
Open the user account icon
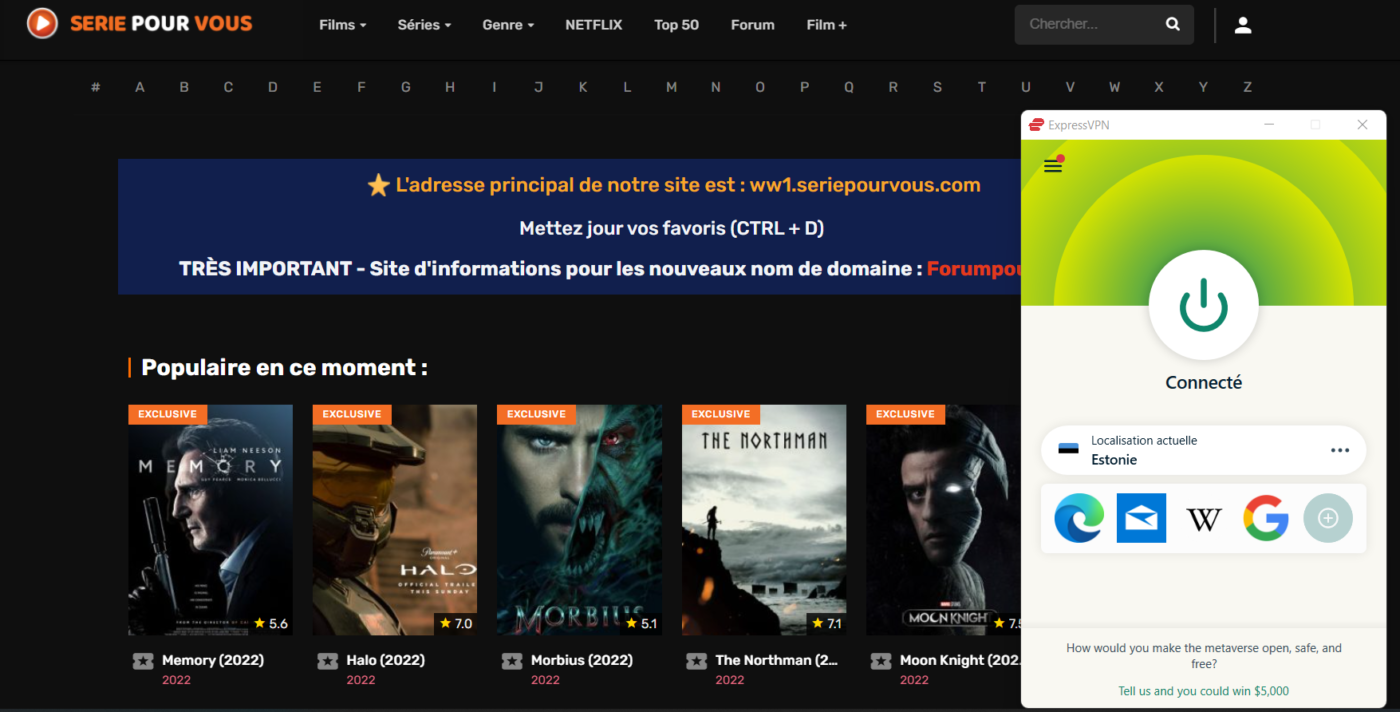tap(1243, 25)
